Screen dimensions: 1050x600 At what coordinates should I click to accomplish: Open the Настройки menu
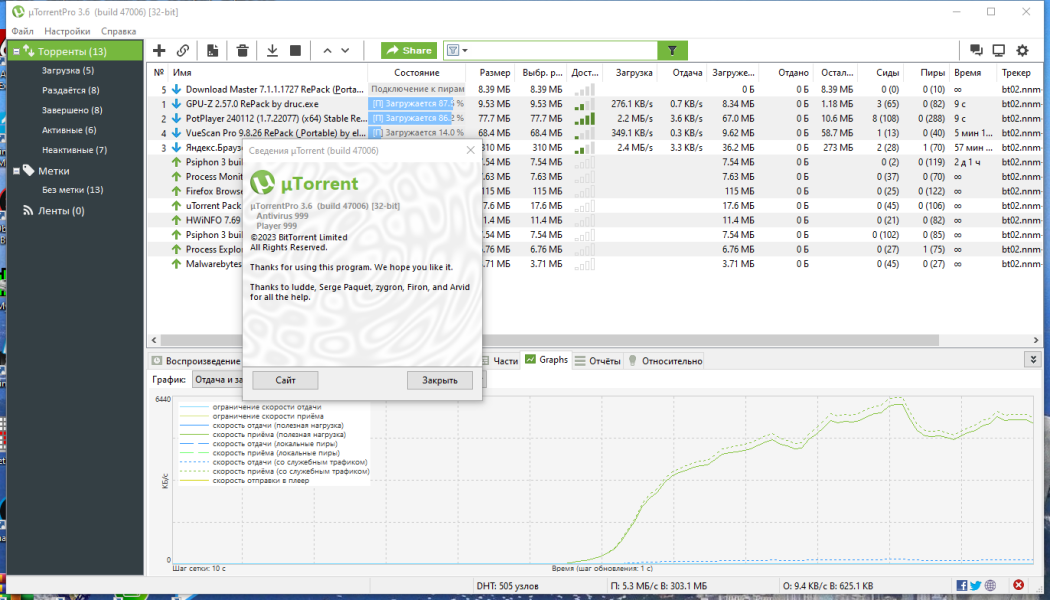(67, 31)
